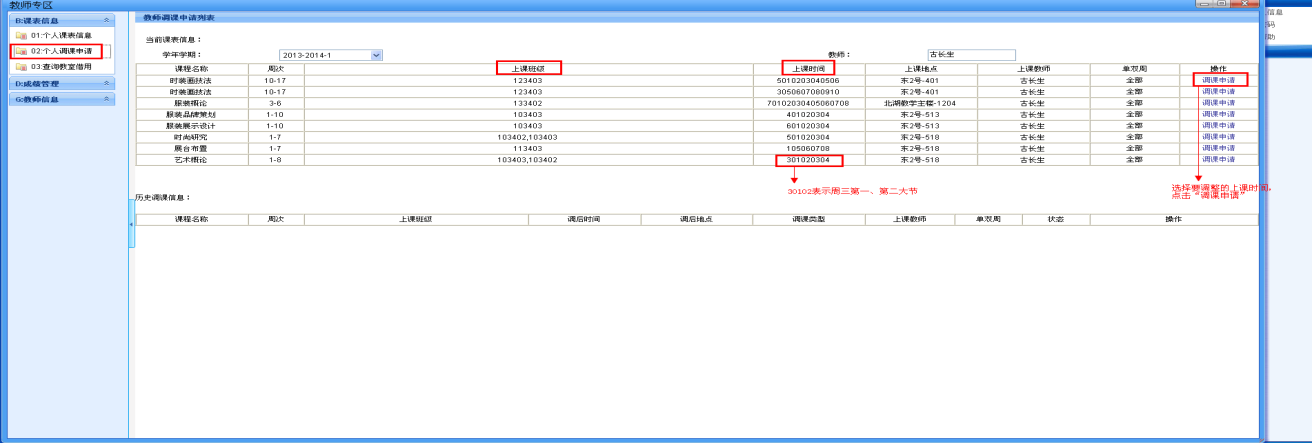Click 调课申请 link for 展台布置 row
The width and height of the screenshot is (1312, 443).
click(1218, 148)
